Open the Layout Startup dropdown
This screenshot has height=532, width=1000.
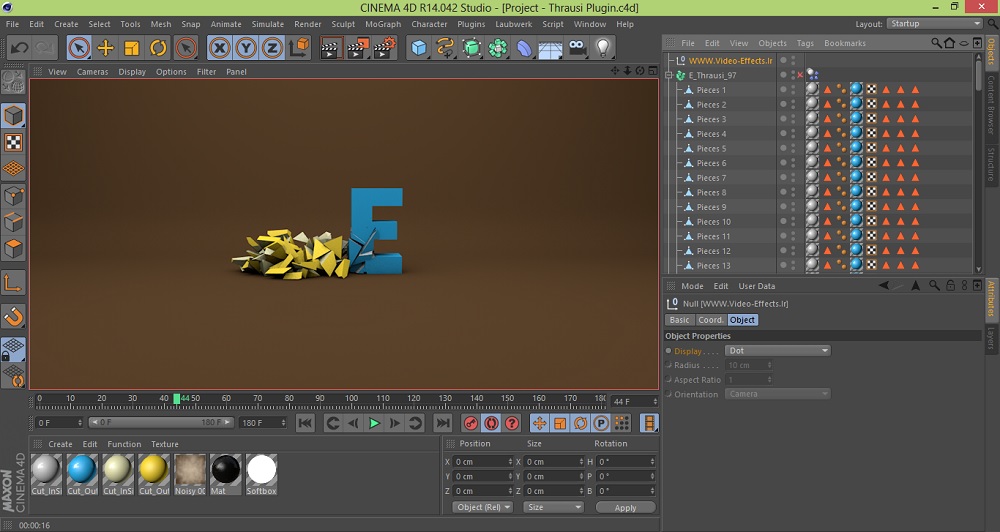935,24
